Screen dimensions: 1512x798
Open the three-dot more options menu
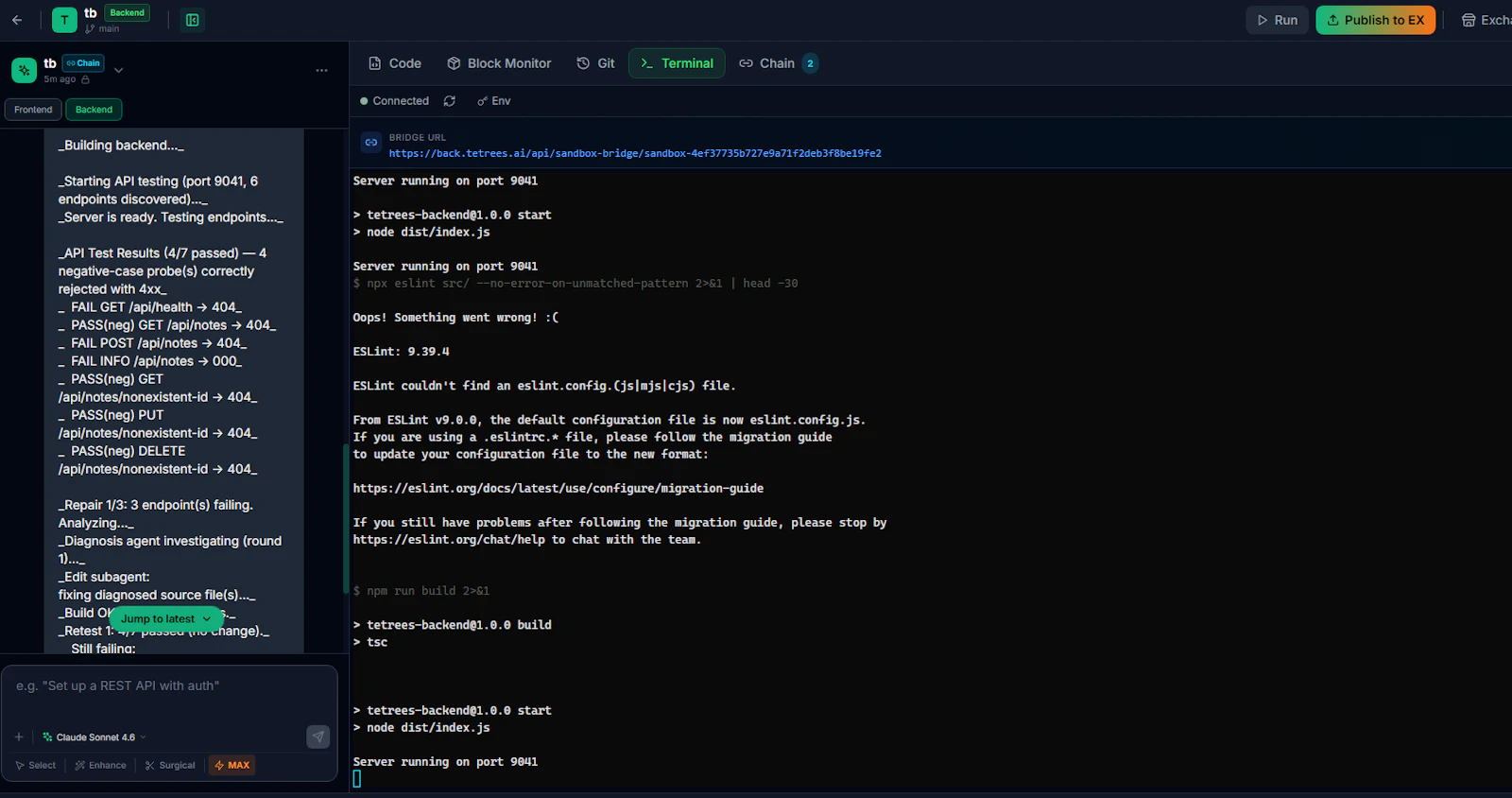321,70
